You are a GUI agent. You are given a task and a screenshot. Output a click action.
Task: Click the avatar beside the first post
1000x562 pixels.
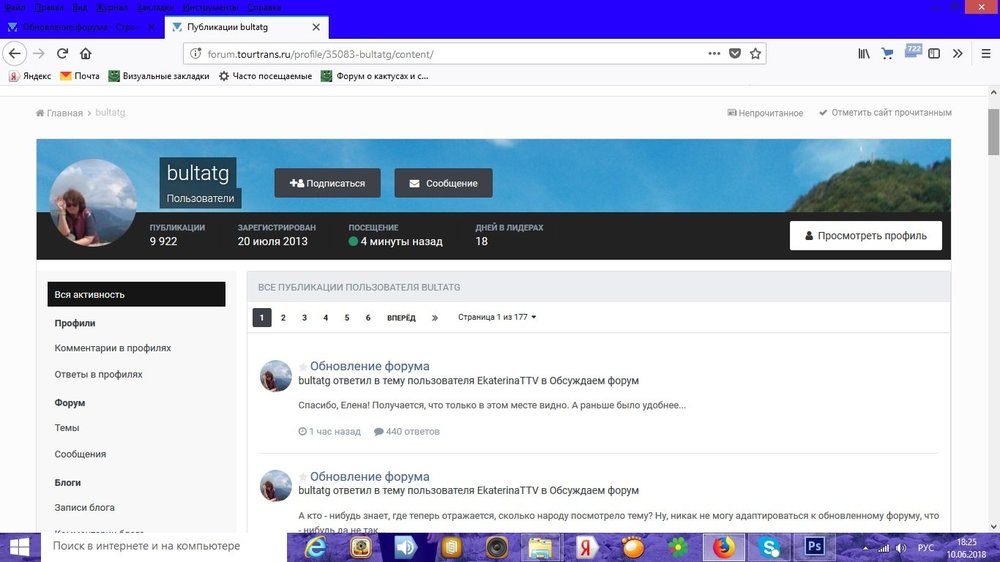(276, 376)
